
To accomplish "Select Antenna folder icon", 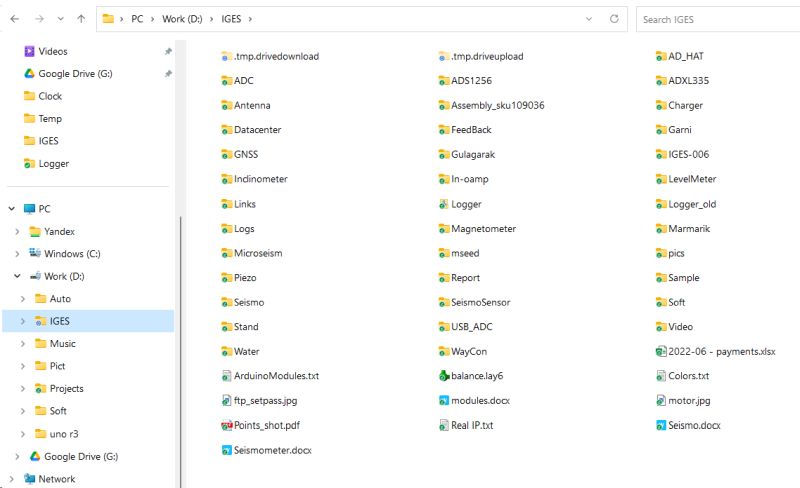I will pyautogui.click(x=227, y=105).
